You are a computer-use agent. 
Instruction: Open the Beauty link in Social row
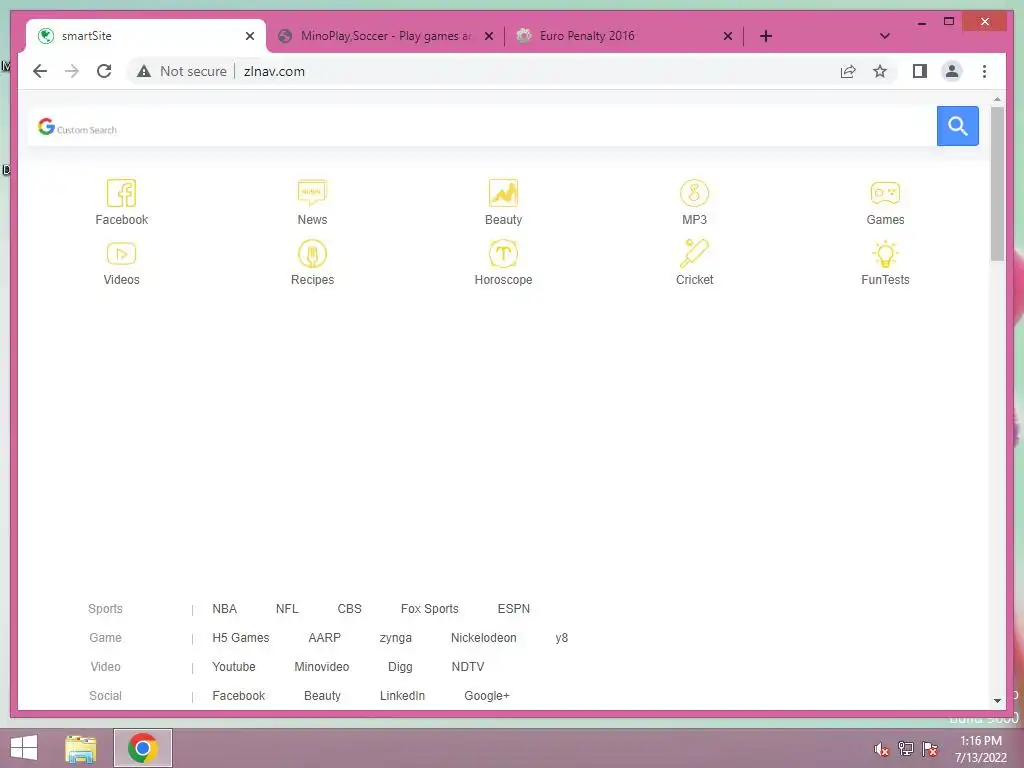322,696
